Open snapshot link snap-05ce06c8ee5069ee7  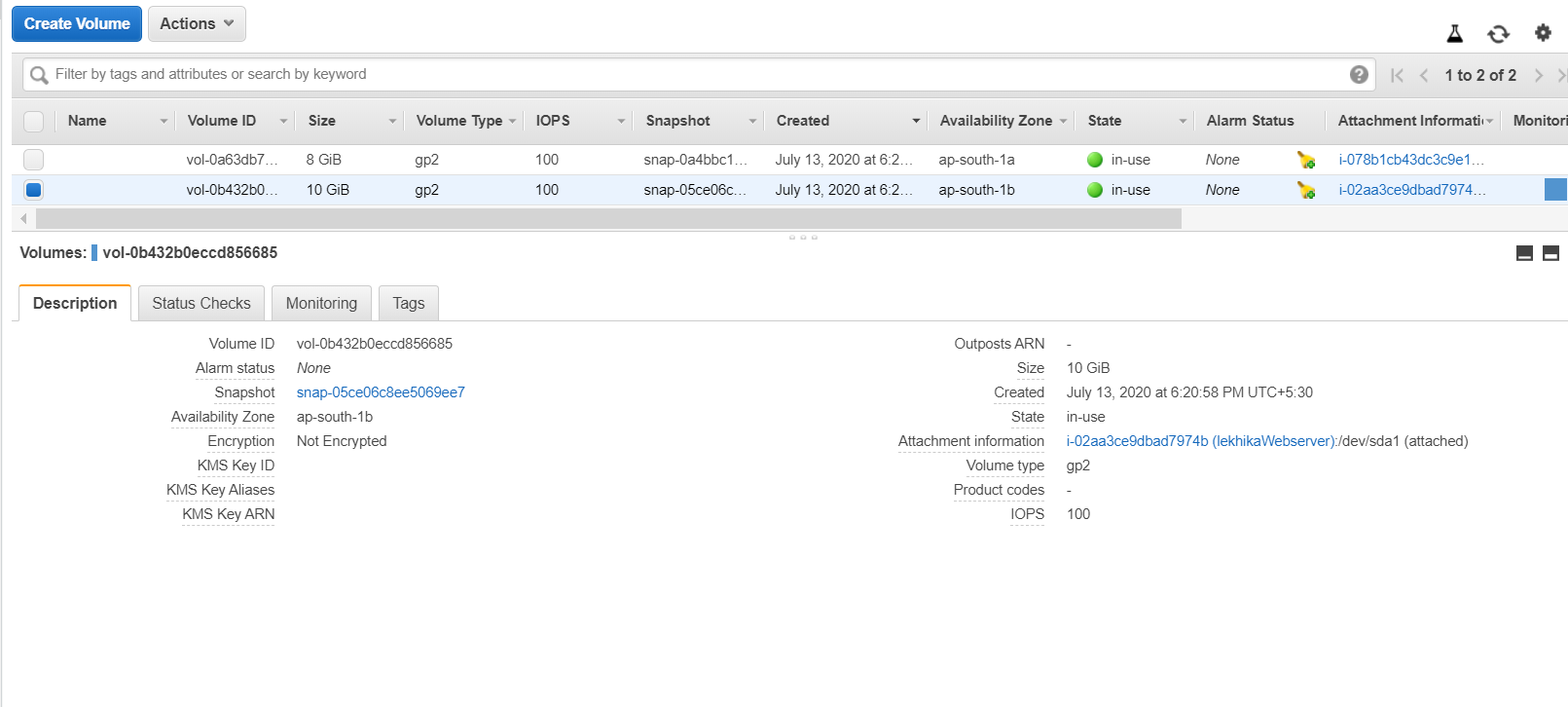pos(381,392)
